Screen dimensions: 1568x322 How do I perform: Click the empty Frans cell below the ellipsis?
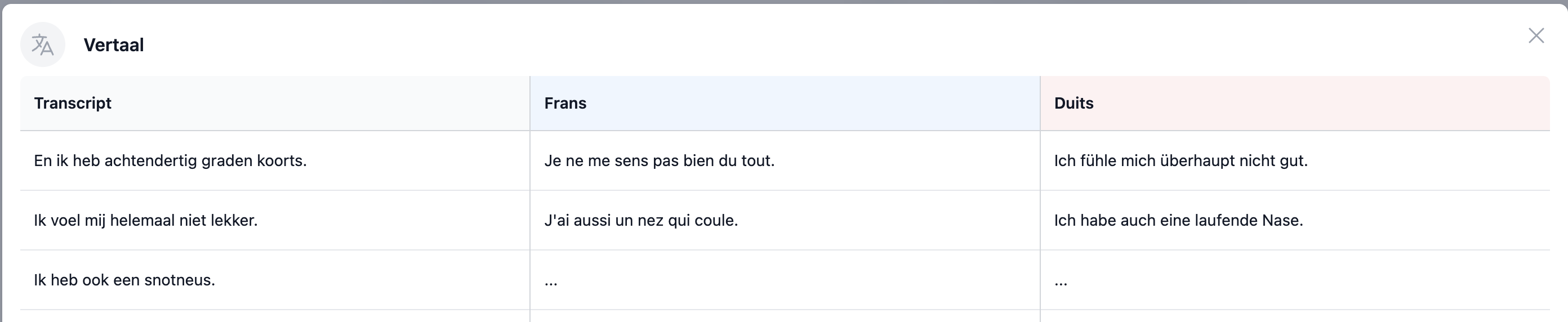coord(785,316)
